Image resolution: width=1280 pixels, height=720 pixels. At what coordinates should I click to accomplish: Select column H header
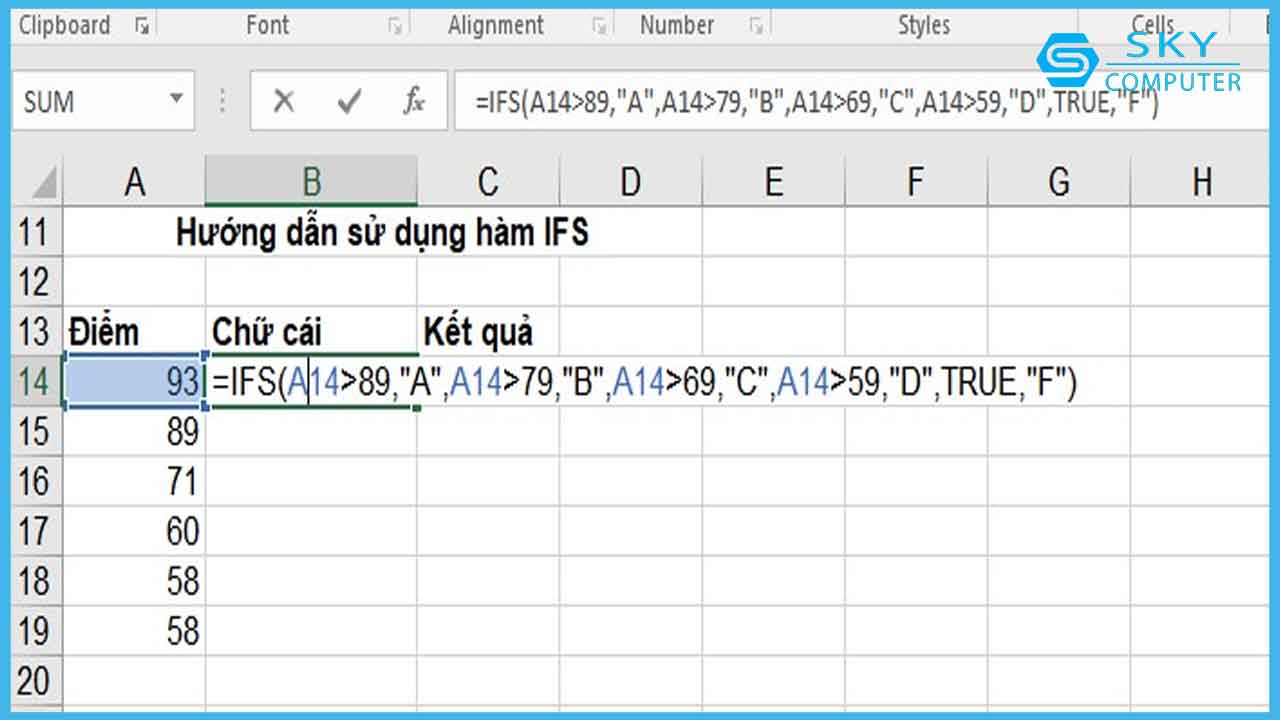[1201, 182]
